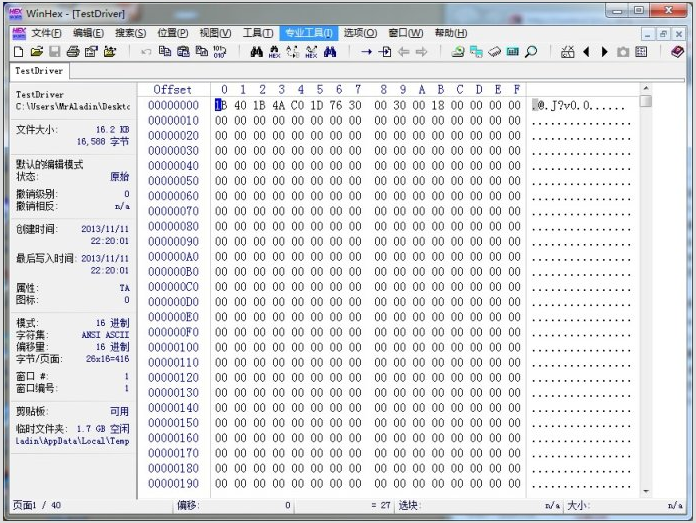This screenshot has height=523, width=696.
Task: Open the 位置(P) menu
Action: [173, 33]
